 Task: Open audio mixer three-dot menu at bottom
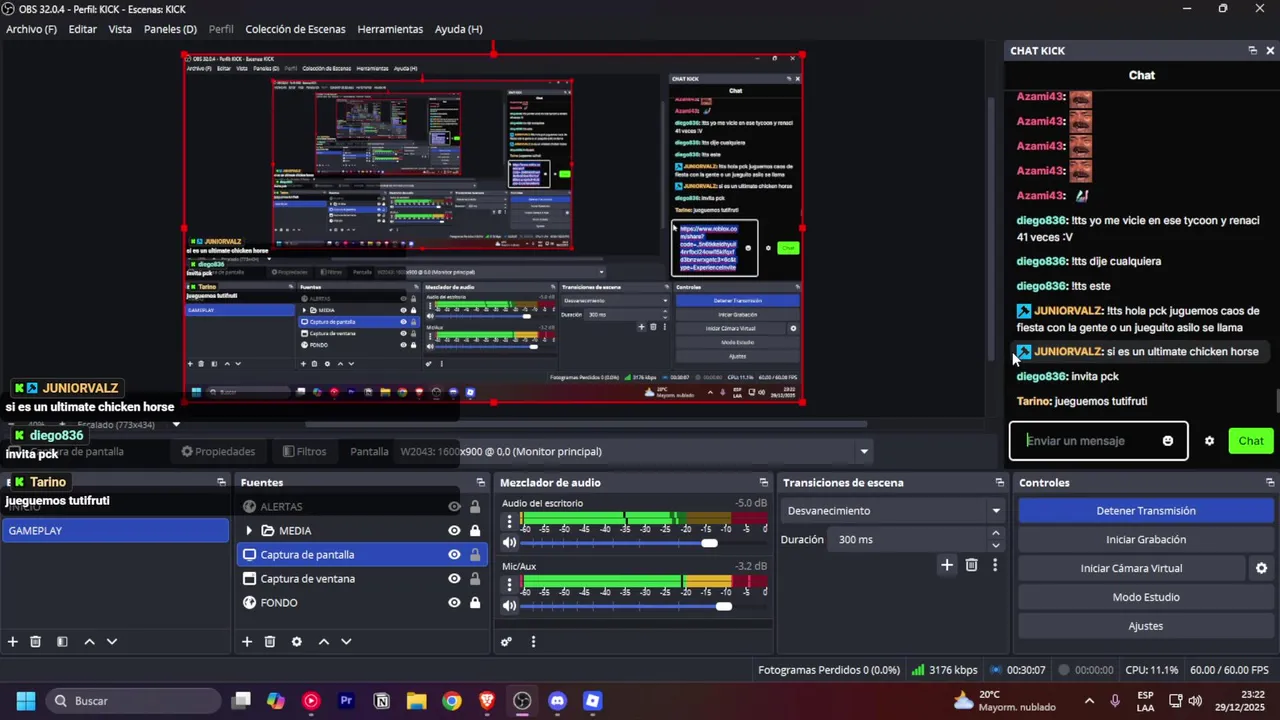(x=533, y=642)
